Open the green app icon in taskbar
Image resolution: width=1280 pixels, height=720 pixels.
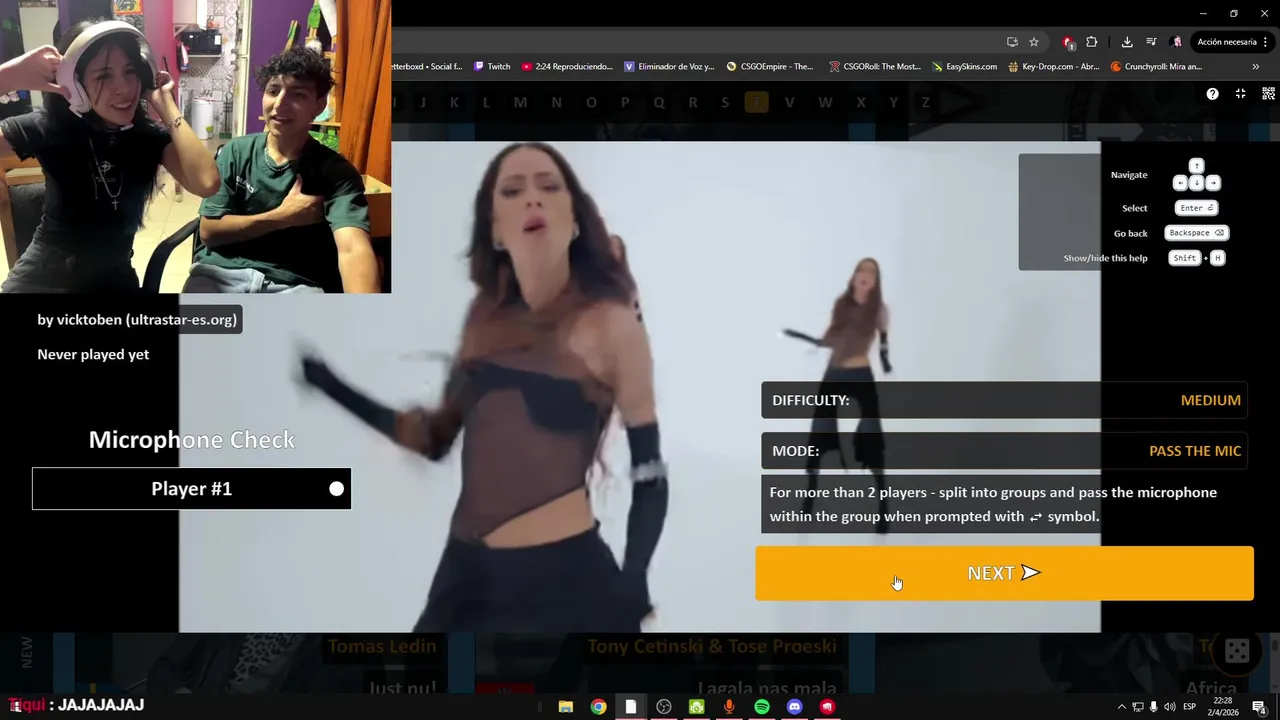pos(696,707)
